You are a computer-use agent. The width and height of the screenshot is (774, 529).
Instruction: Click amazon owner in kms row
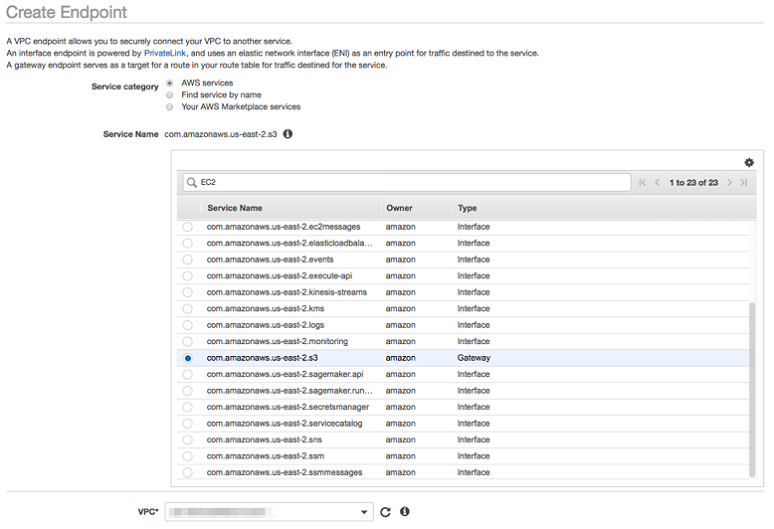pos(400,308)
